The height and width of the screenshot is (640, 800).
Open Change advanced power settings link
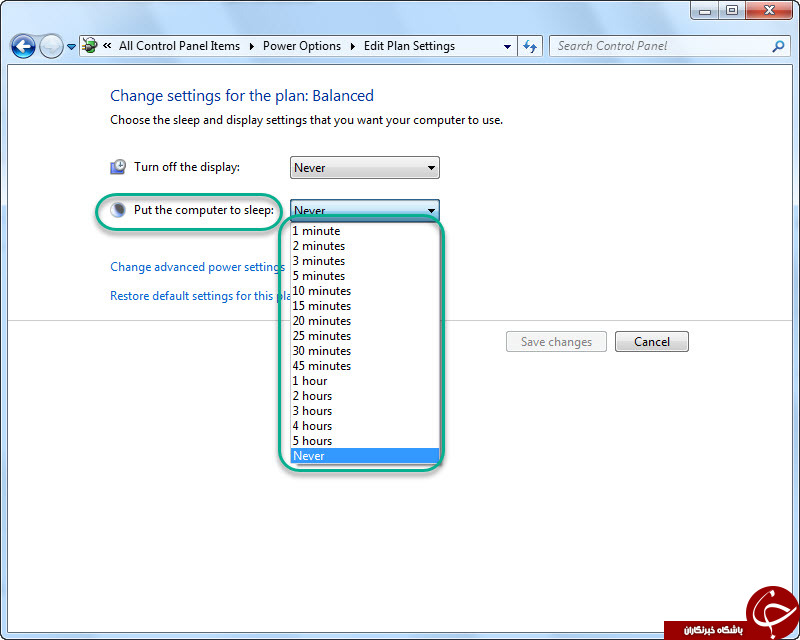(197, 267)
